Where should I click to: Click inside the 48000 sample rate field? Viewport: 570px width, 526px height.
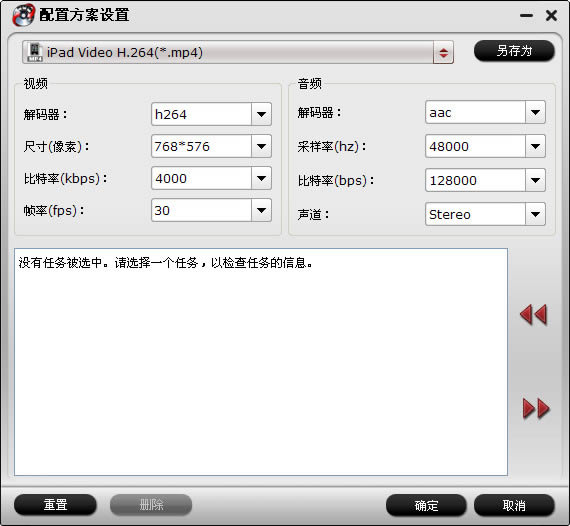coord(475,146)
